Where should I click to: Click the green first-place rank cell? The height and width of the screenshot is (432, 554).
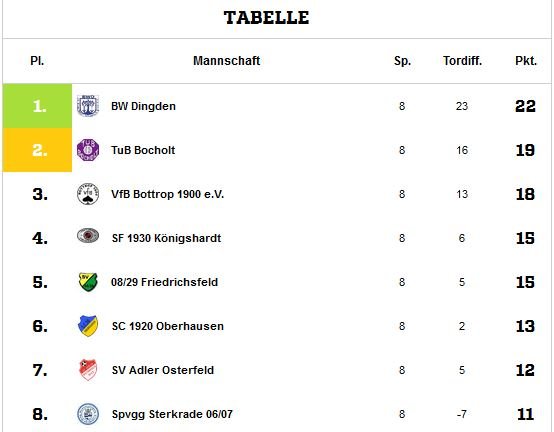coord(37,106)
